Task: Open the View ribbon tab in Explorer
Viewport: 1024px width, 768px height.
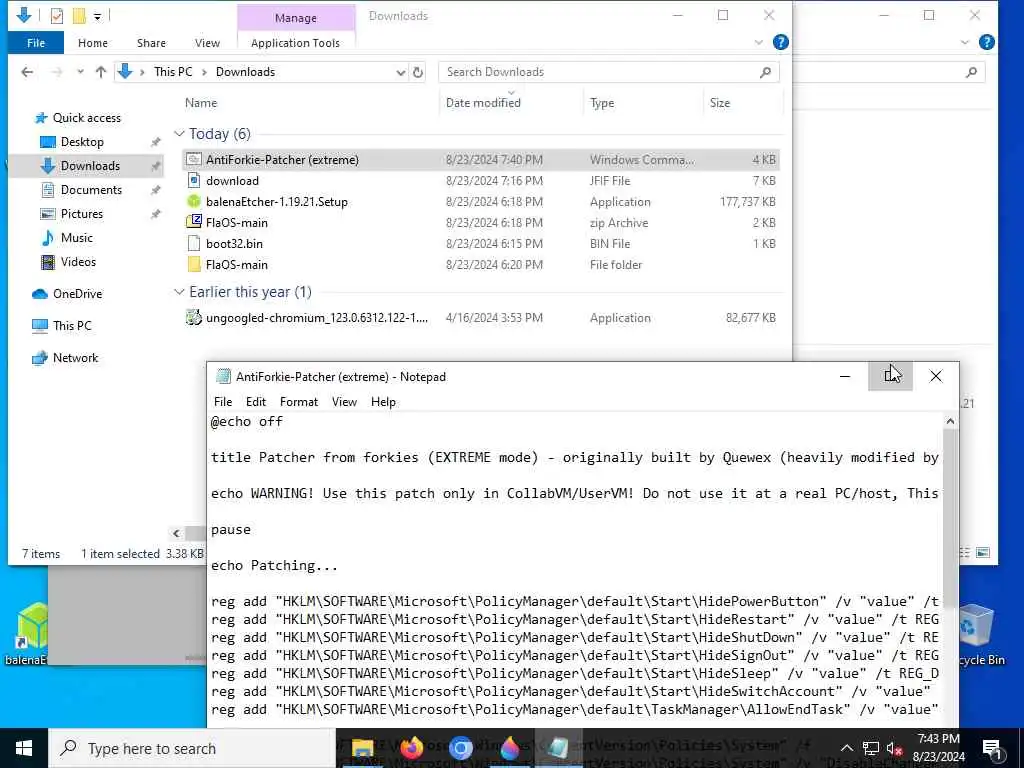Action: [x=207, y=43]
